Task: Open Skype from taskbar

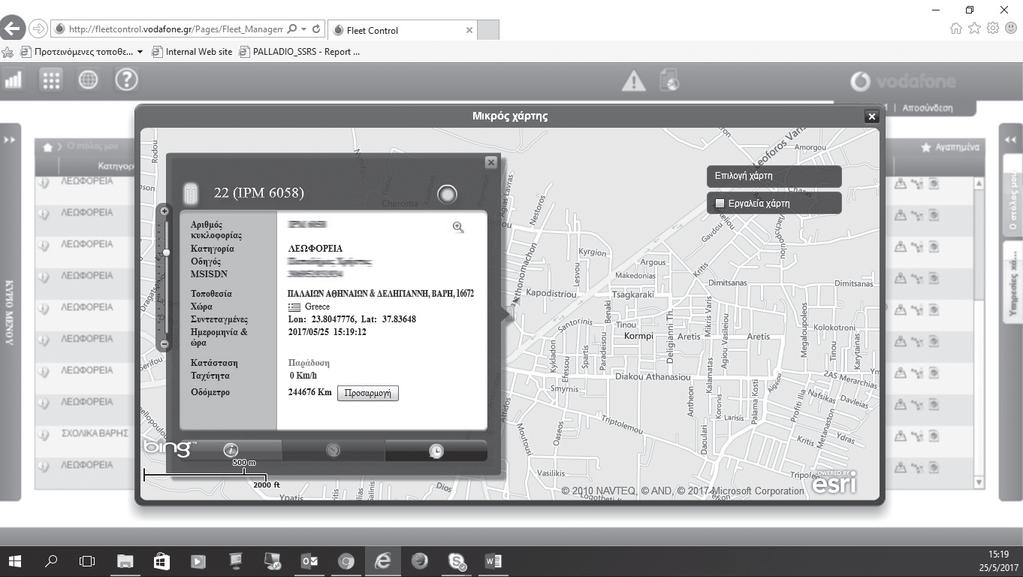Action: point(457,561)
